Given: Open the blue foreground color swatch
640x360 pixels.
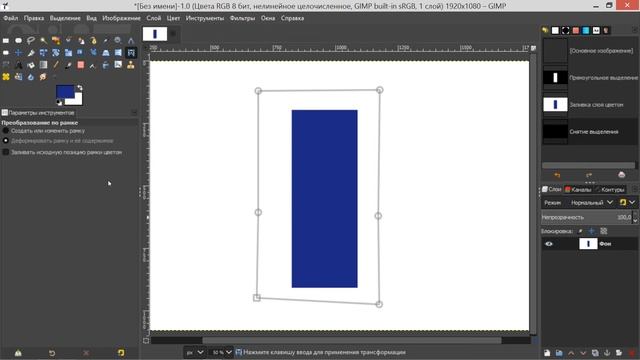Looking at the screenshot, I should (x=65, y=91).
